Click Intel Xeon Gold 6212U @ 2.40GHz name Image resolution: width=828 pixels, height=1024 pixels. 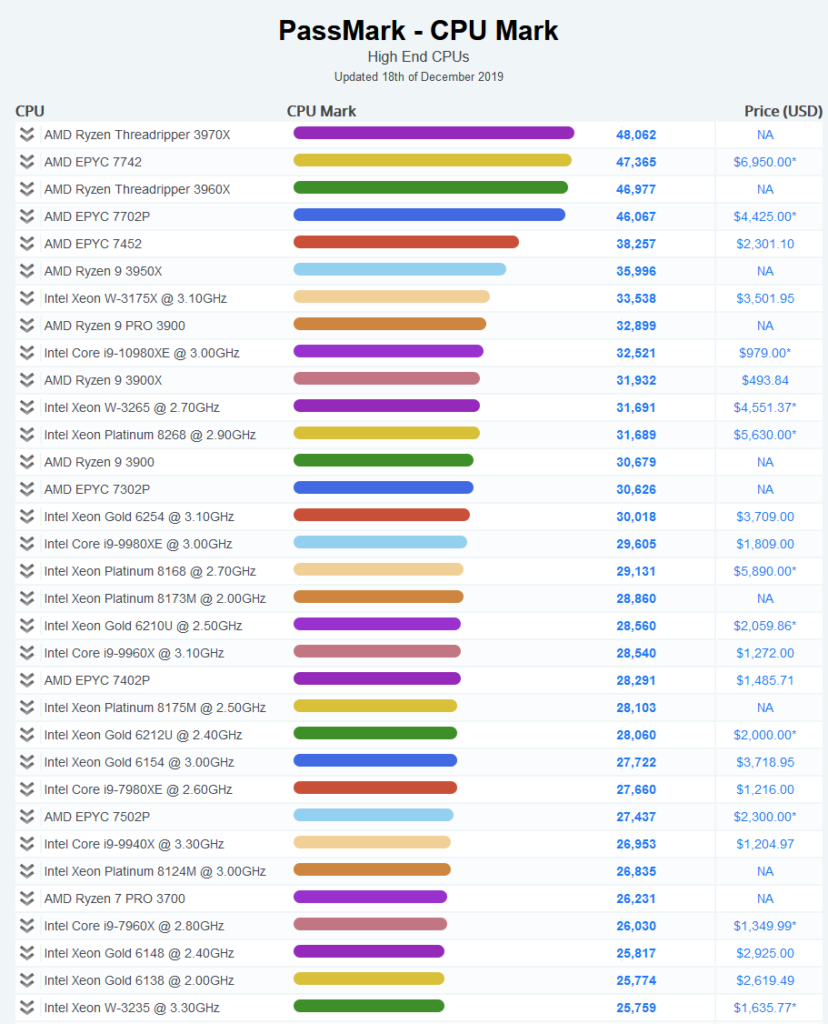click(x=143, y=735)
